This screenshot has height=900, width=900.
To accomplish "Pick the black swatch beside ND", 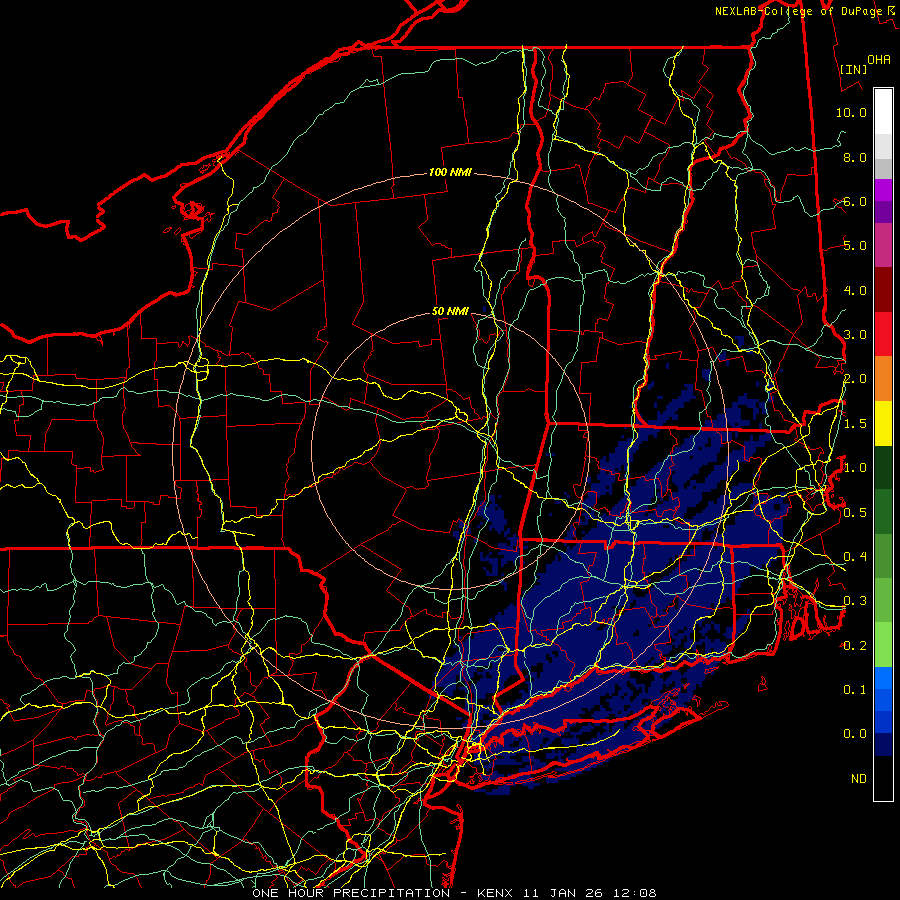I will [x=883, y=778].
